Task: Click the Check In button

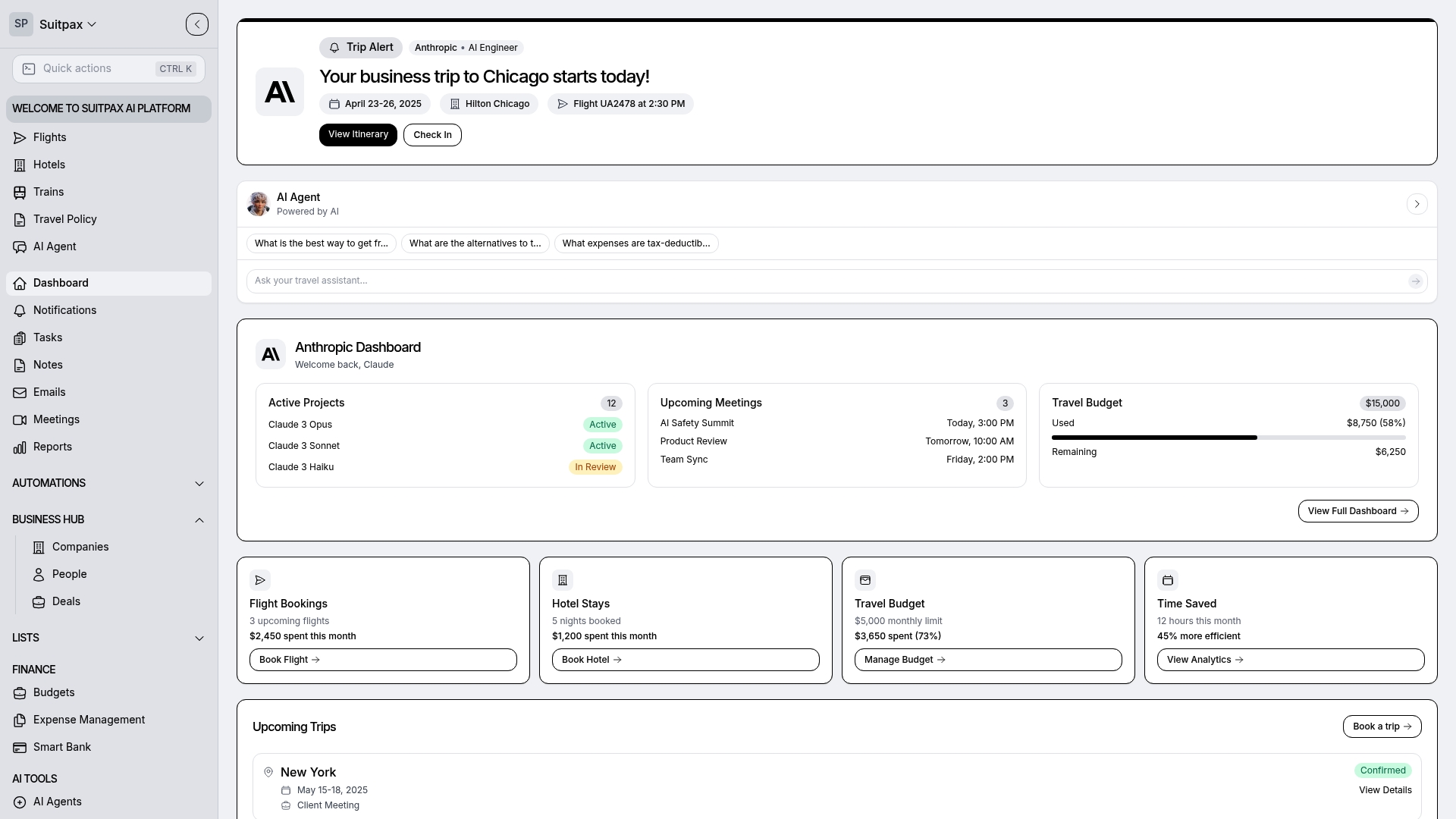Action: click(432, 135)
